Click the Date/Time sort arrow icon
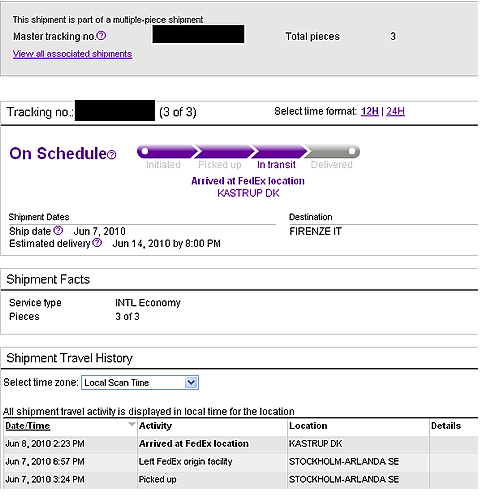 [x=132, y=424]
